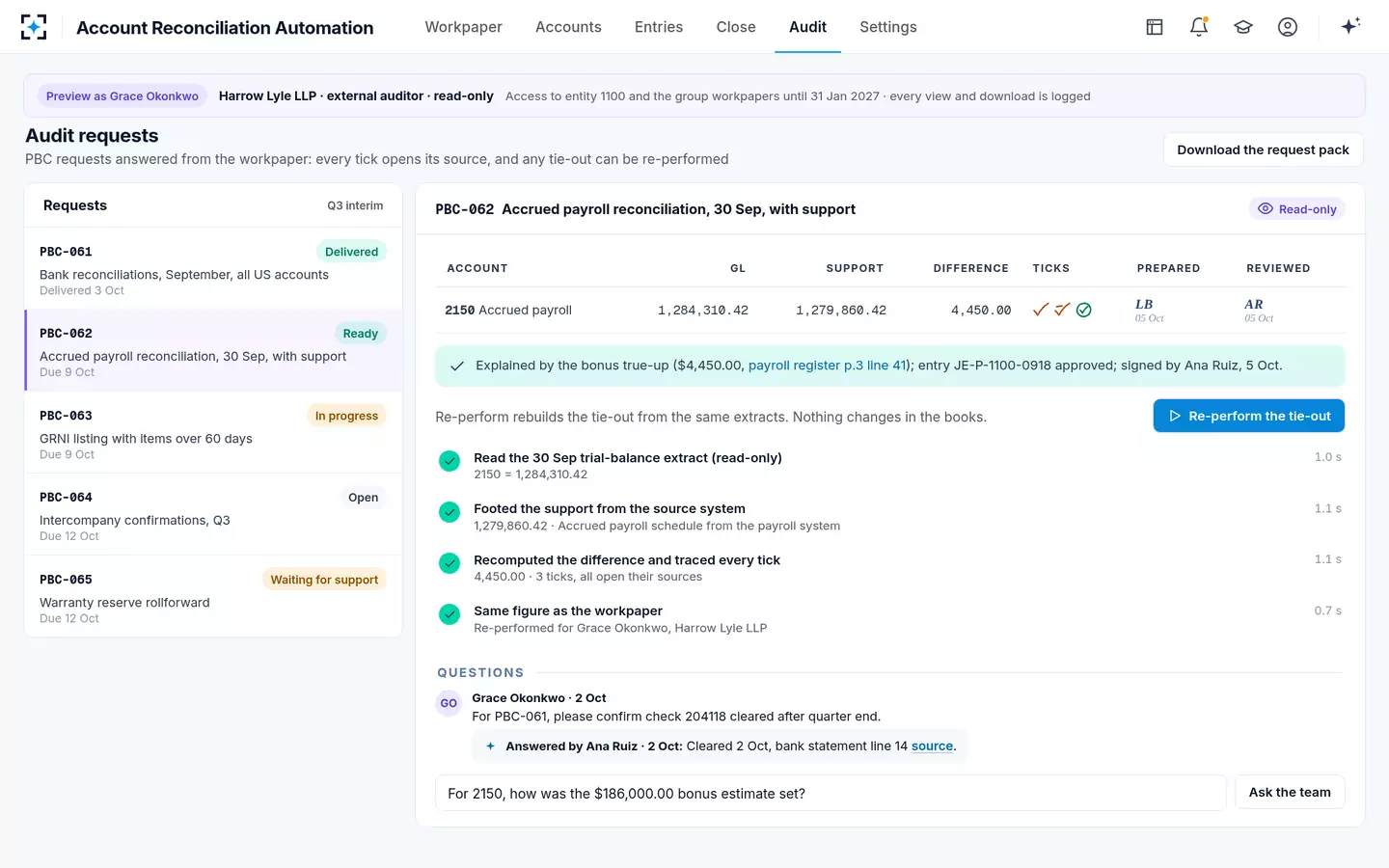Switch to the Accounts tab
This screenshot has height=868, width=1389.
click(568, 27)
